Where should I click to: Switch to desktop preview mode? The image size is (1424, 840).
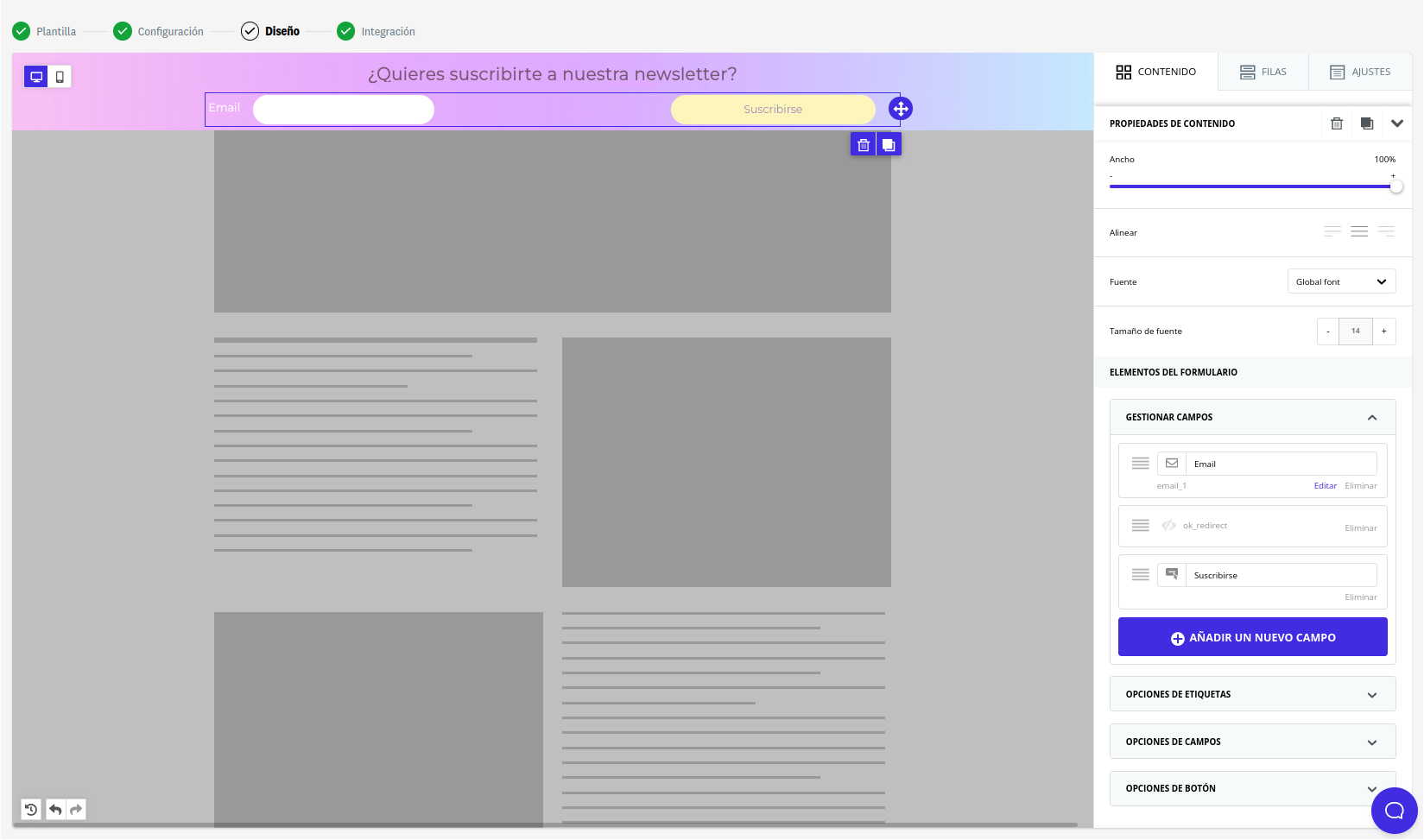click(x=36, y=77)
